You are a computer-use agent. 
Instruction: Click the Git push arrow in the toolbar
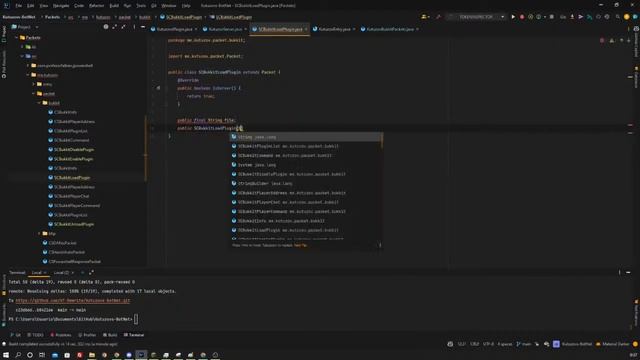click(580, 17)
